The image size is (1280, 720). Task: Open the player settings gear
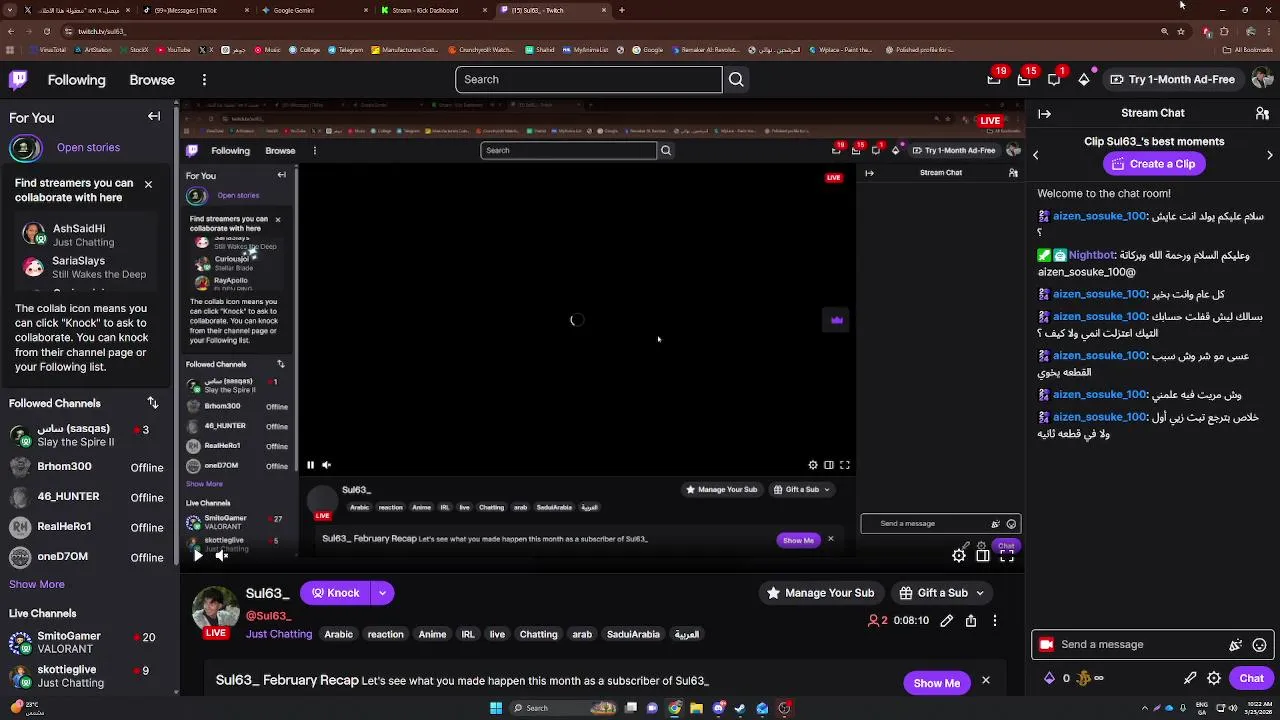pos(959,555)
